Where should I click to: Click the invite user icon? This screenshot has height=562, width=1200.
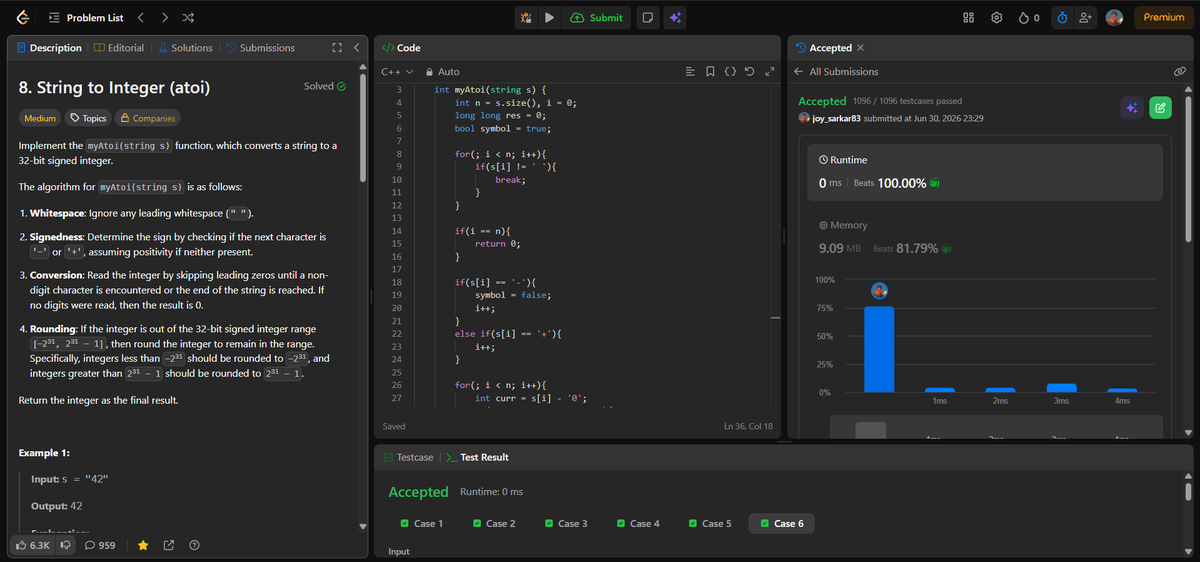pyautogui.click(x=1084, y=17)
